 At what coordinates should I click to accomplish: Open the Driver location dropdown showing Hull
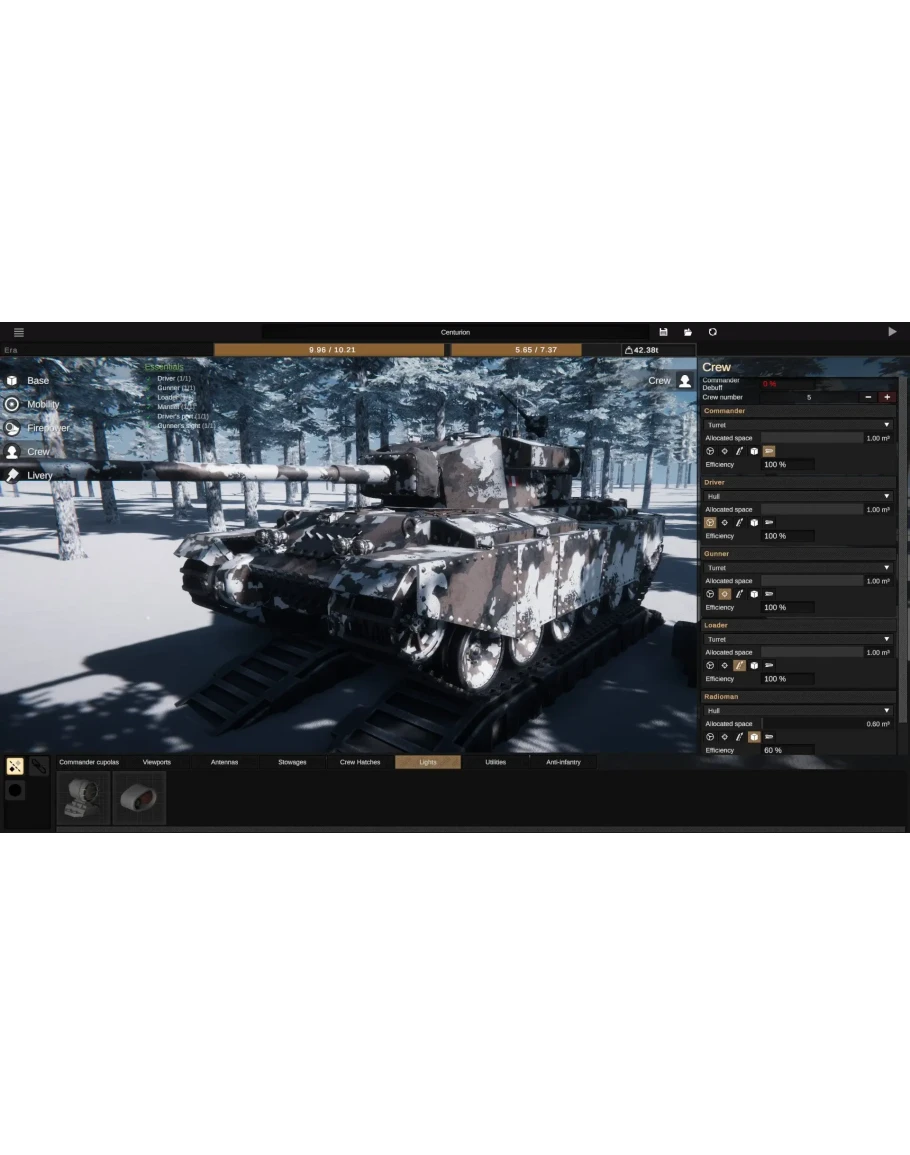tap(797, 496)
